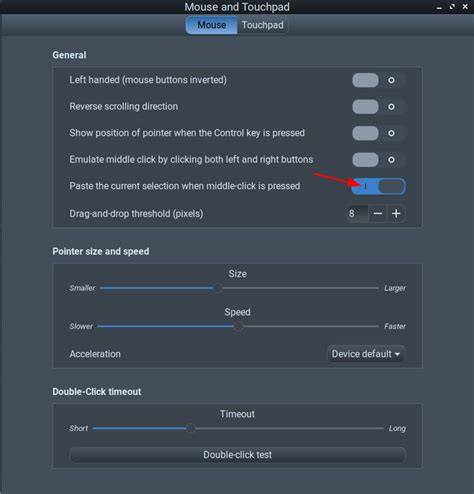
Task: Click the 'Pointer size and speed' heading
Action: click(101, 251)
